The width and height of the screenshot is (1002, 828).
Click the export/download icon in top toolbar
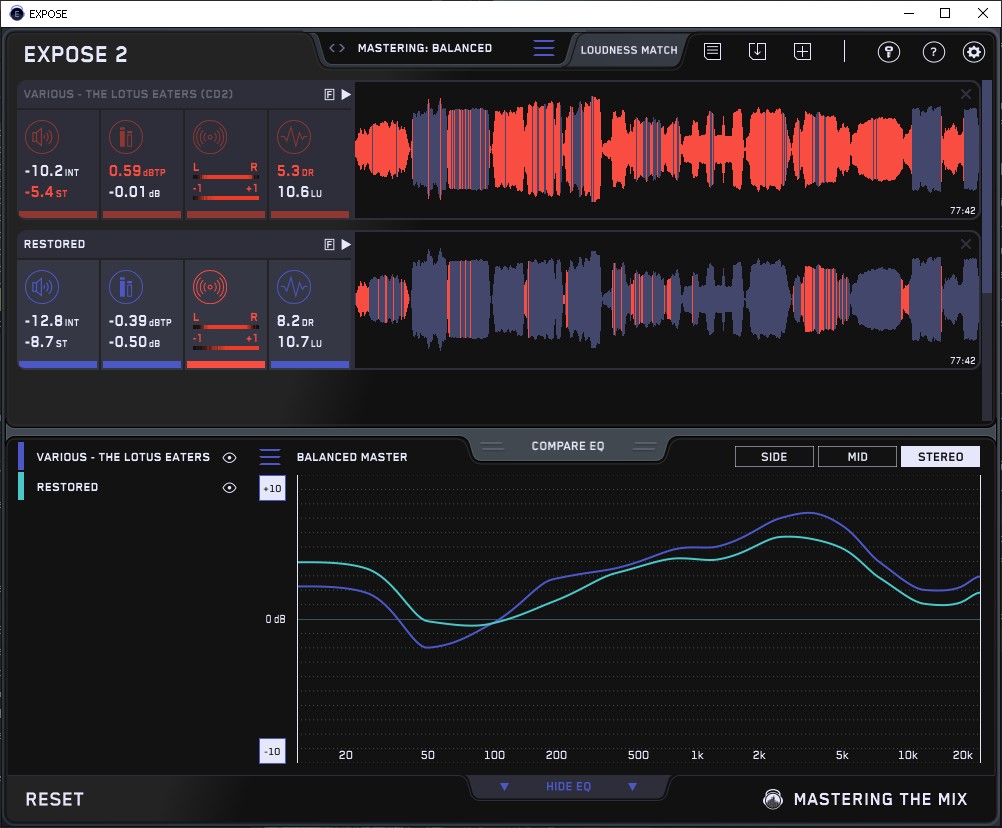click(757, 51)
